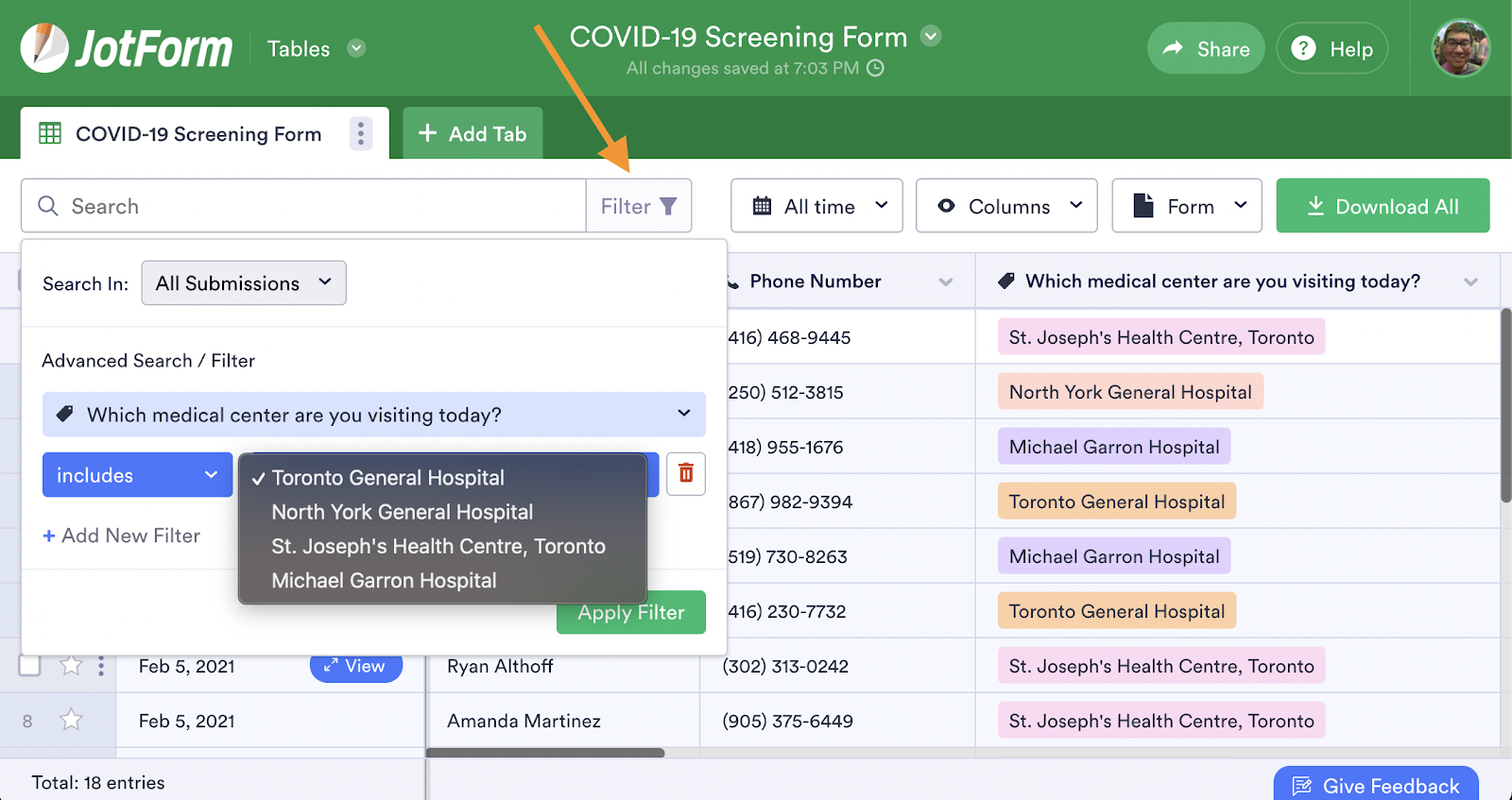
Task: Delete the filter with trash icon
Action: pos(686,473)
